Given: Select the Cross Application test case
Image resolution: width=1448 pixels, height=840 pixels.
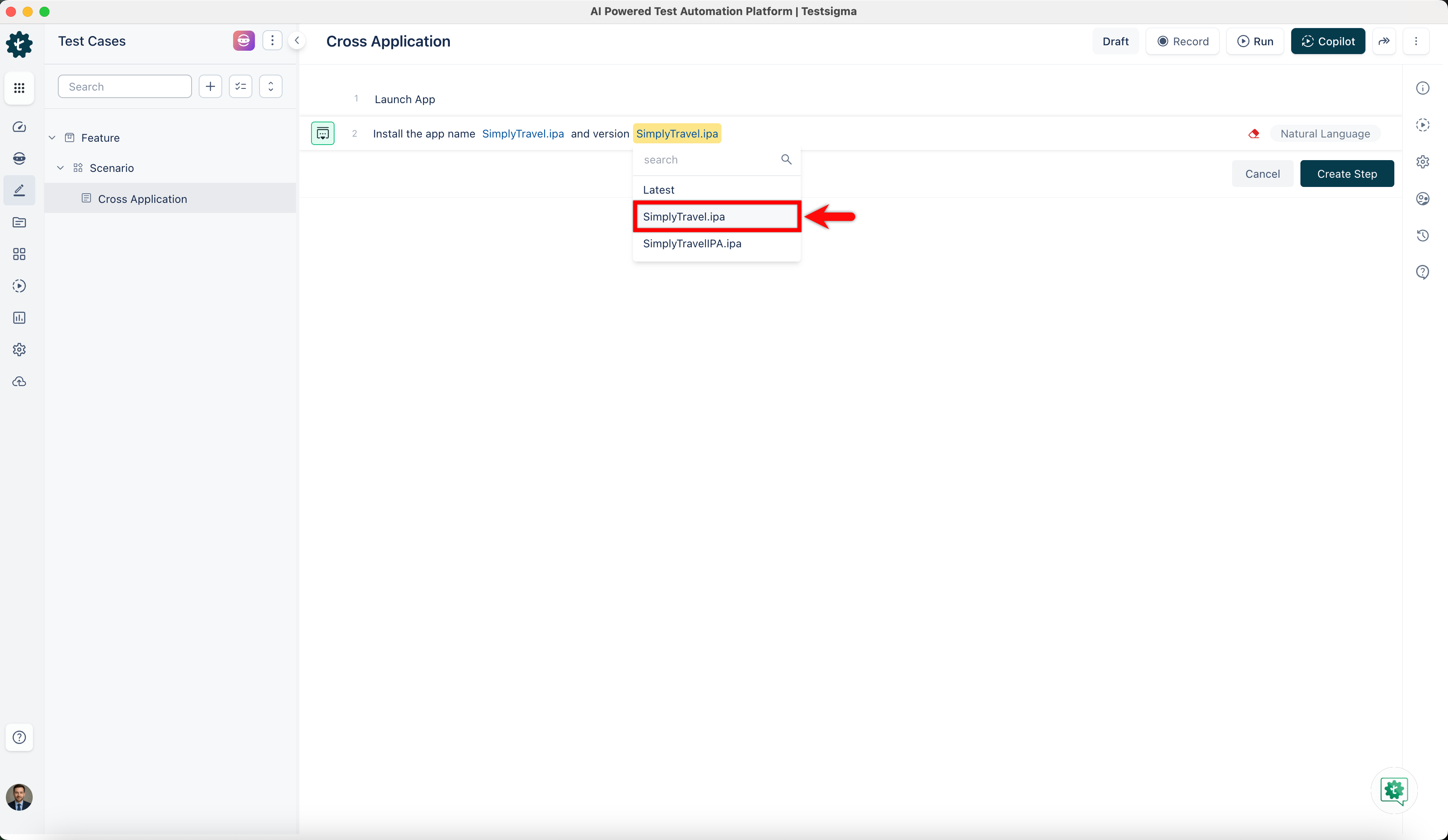Looking at the screenshot, I should click(x=170, y=199).
